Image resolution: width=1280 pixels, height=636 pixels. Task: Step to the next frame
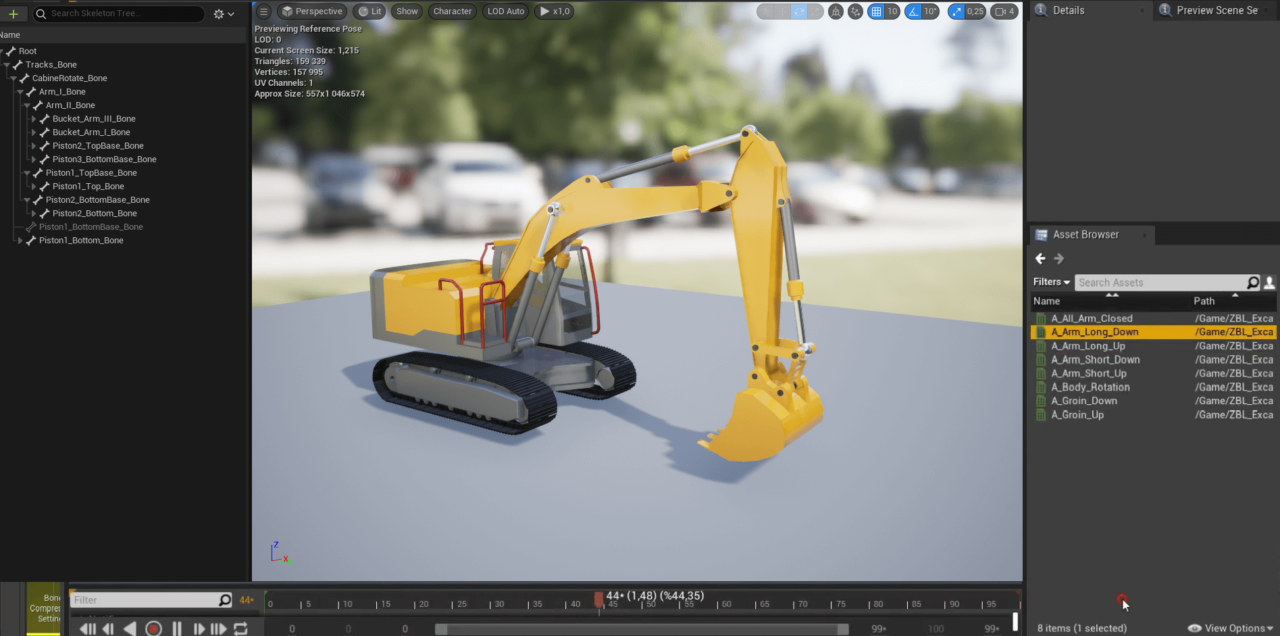(199, 628)
